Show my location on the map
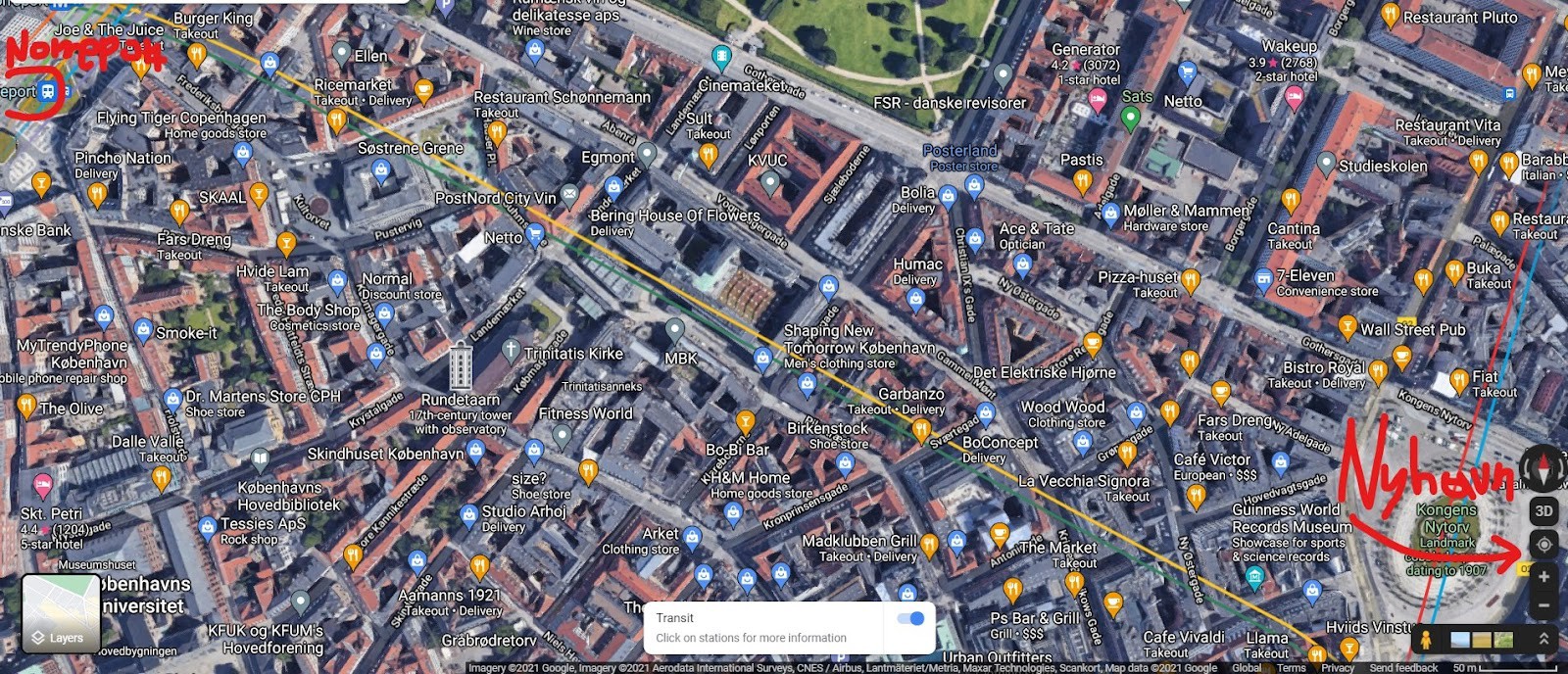This screenshot has width=1568, height=674. [1543, 544]
